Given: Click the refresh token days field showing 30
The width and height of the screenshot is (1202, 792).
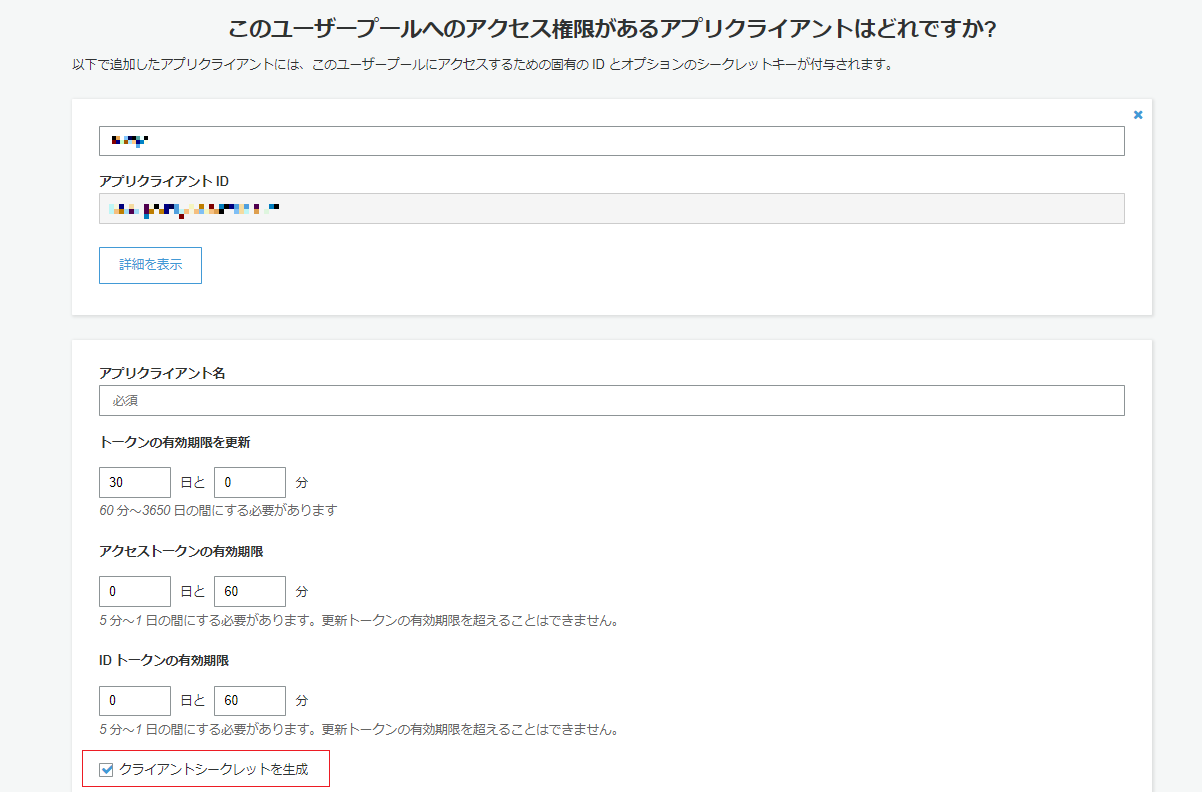Looking at the screenshot, I should click(134, 482).
